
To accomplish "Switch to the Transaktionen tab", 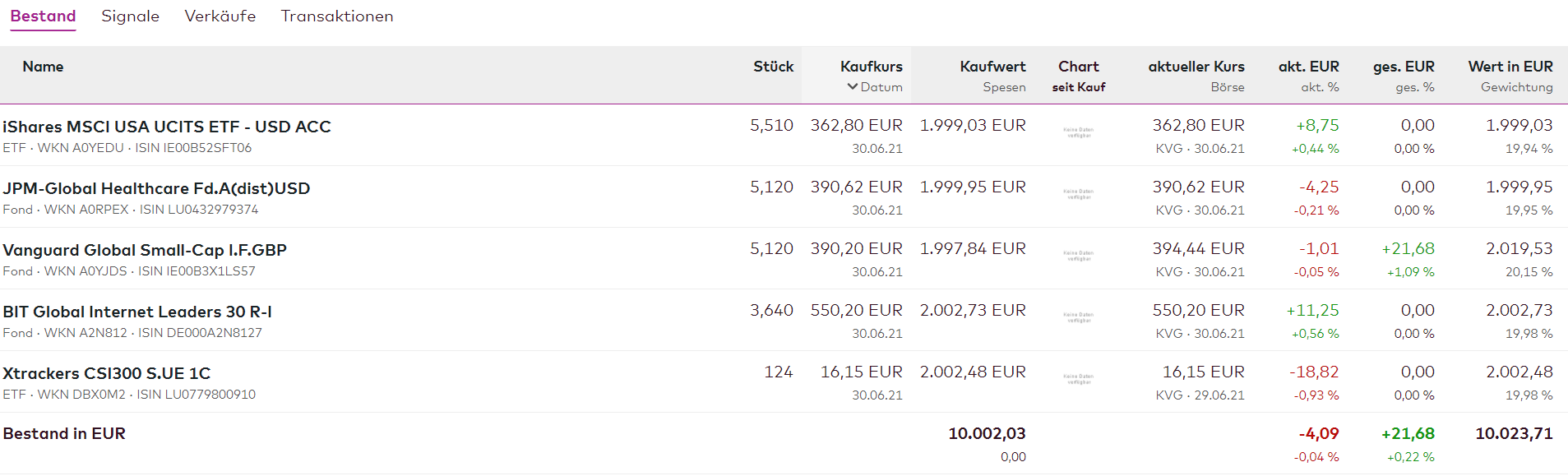I will (x=337, y=16).
